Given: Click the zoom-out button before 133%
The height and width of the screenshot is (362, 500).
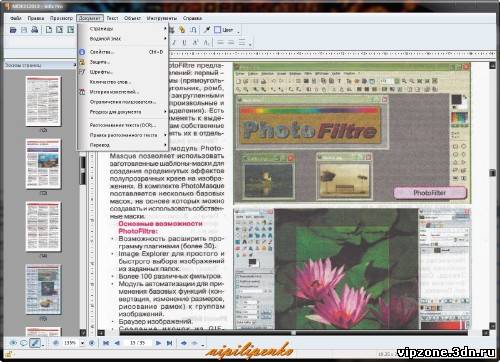Looking at the screenshot, I should point(56,343).
